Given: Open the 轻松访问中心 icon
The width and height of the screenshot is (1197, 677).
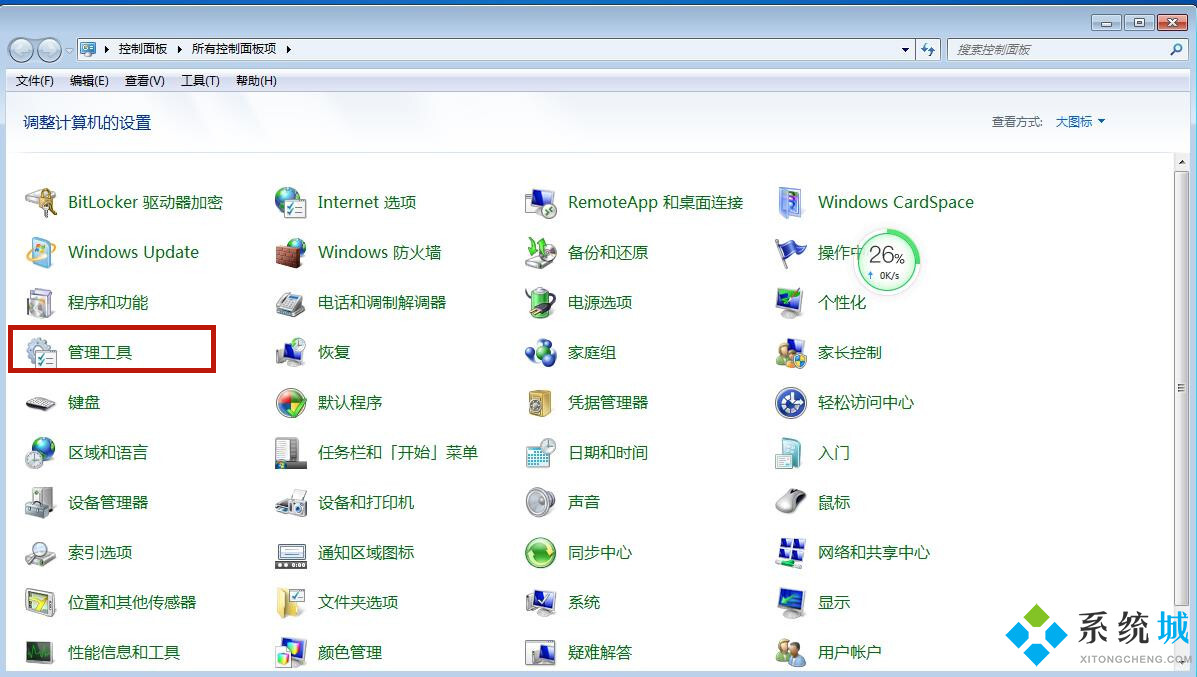Looking at the screenshot, I should [x=791, y=403].
